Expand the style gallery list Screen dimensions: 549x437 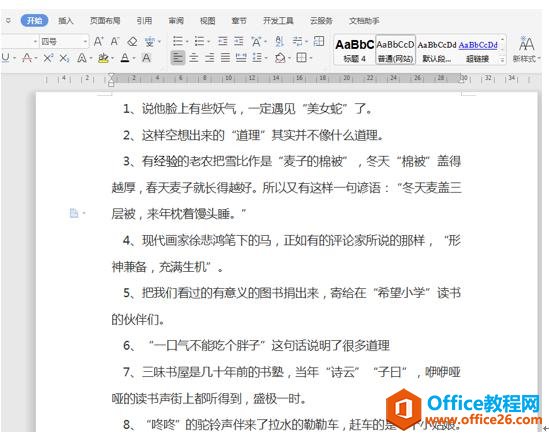click(x=502, y=60)
